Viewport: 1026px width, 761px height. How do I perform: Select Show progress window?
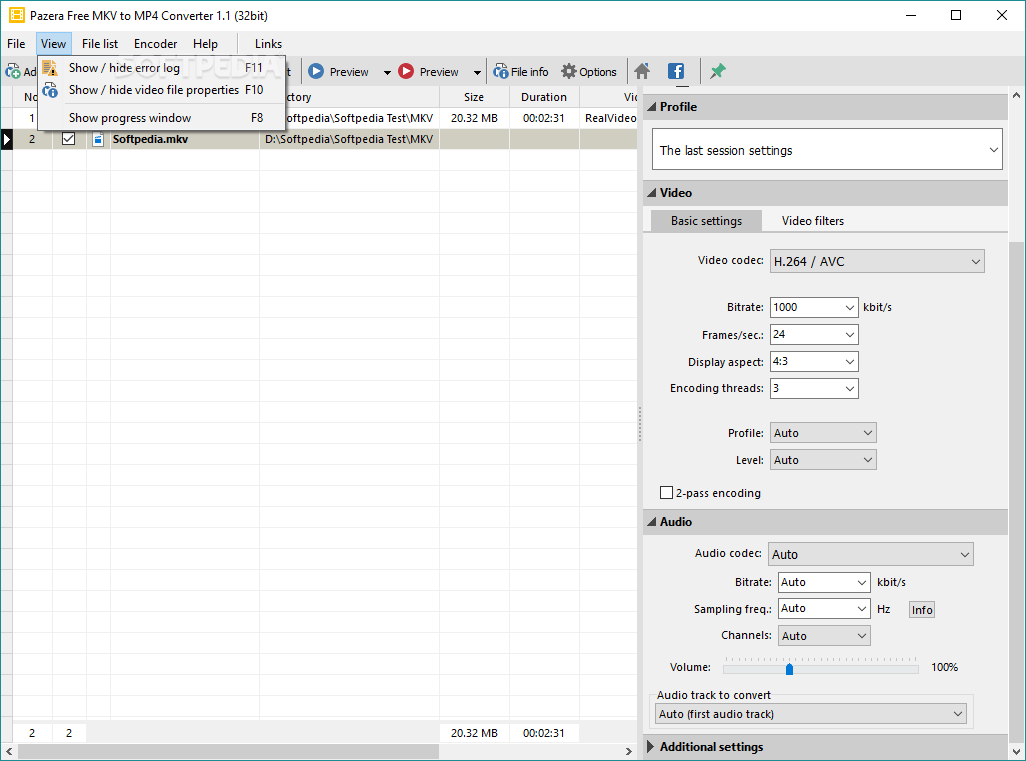pos(162,118)
